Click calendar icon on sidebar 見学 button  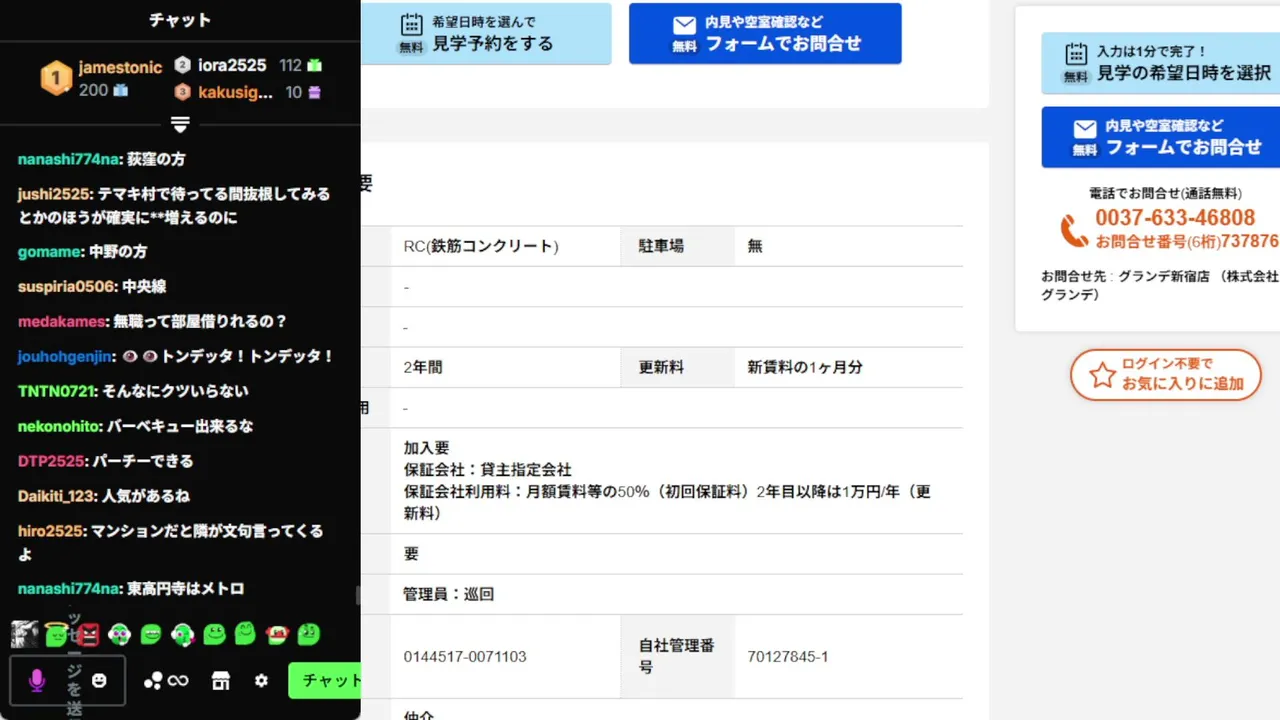tap(1076, 54)
